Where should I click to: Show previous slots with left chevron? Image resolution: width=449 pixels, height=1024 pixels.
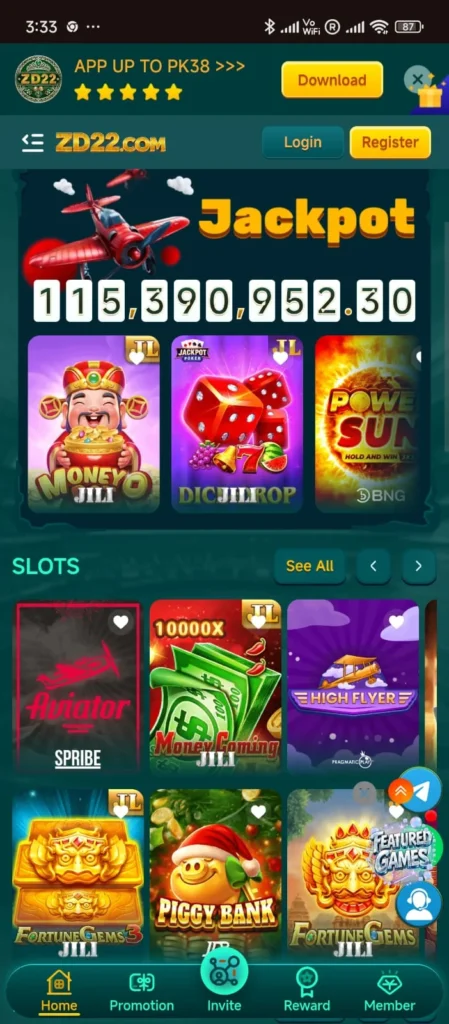tap(373, 566)
